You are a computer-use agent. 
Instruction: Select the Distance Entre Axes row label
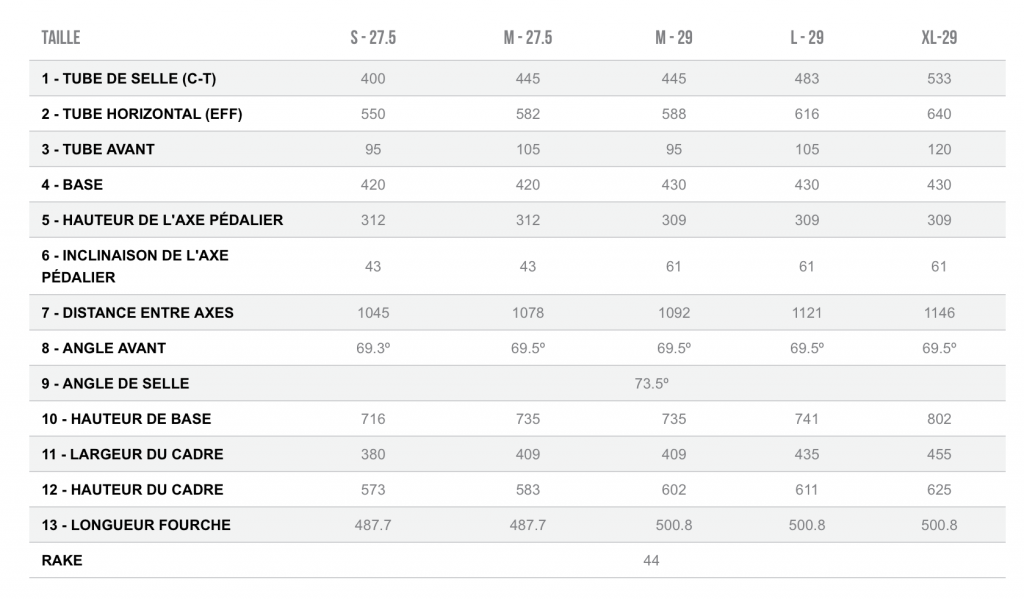[137, 312]
